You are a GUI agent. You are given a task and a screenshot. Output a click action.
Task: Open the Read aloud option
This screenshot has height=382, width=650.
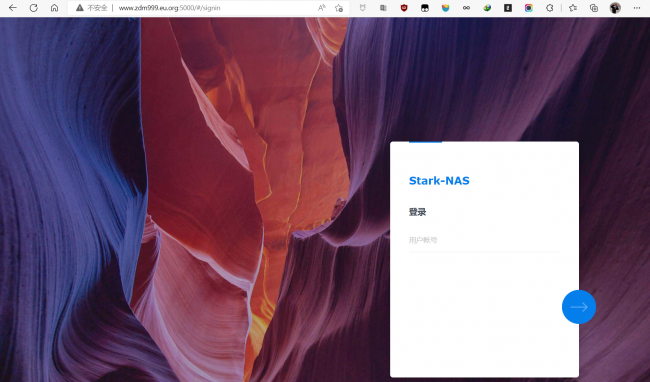point(322,8)
